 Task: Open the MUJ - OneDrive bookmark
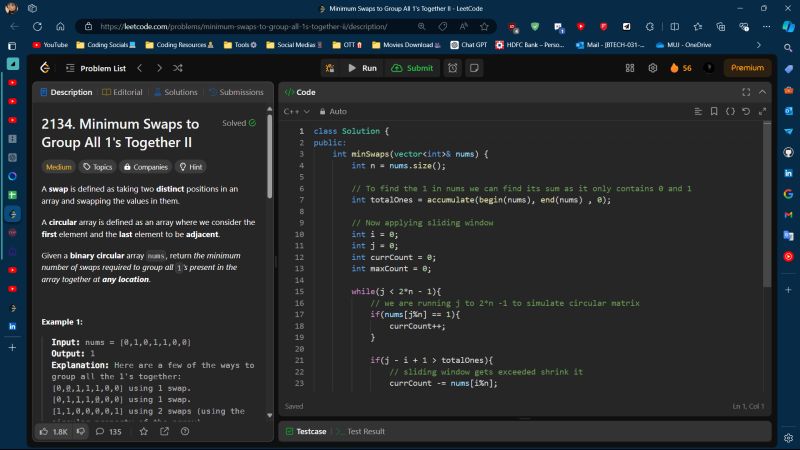[x=684, y=45]
